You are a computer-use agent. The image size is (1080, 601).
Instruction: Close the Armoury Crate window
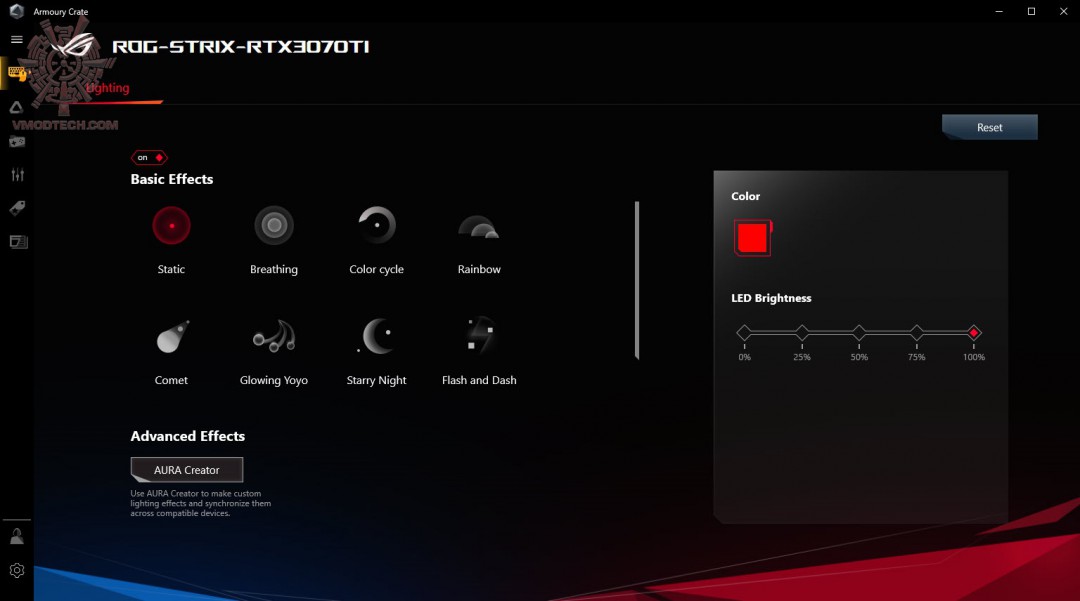click(1063, 11)
